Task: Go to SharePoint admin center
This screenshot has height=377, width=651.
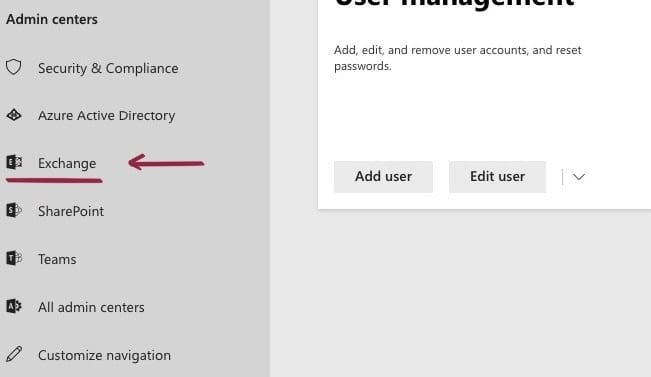Action: pyautogui.click(x=71, y=211)
